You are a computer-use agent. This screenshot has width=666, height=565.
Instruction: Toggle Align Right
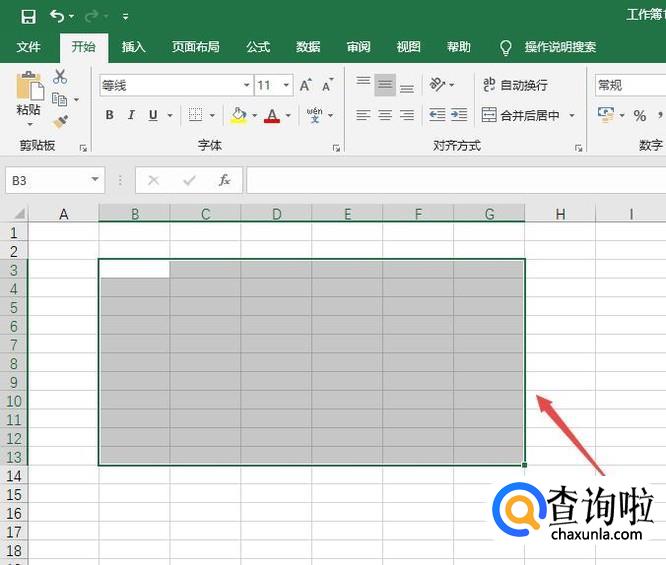[x=407, y=115]
